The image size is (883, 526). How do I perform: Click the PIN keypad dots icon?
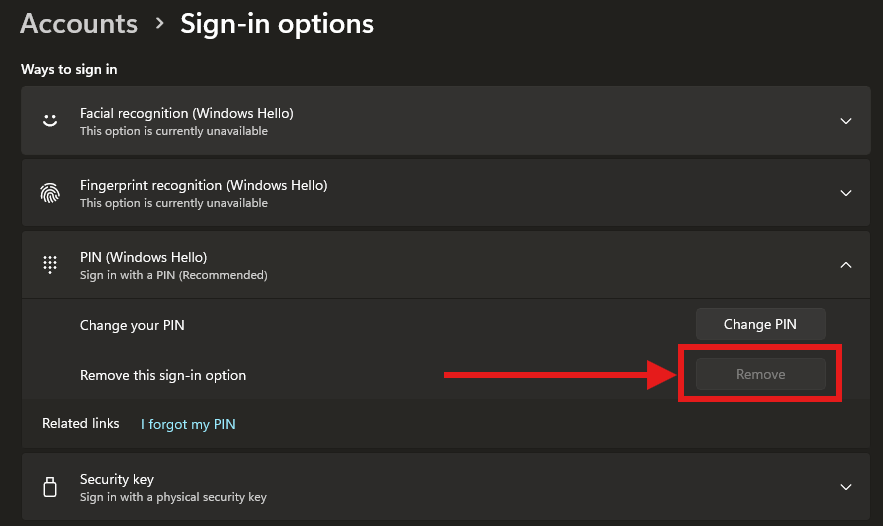click(x=50, y=264)
